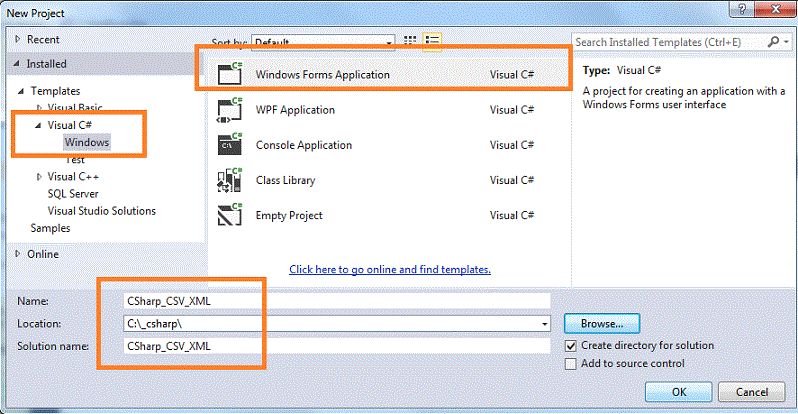Expand the Recent section

point(18,39)
